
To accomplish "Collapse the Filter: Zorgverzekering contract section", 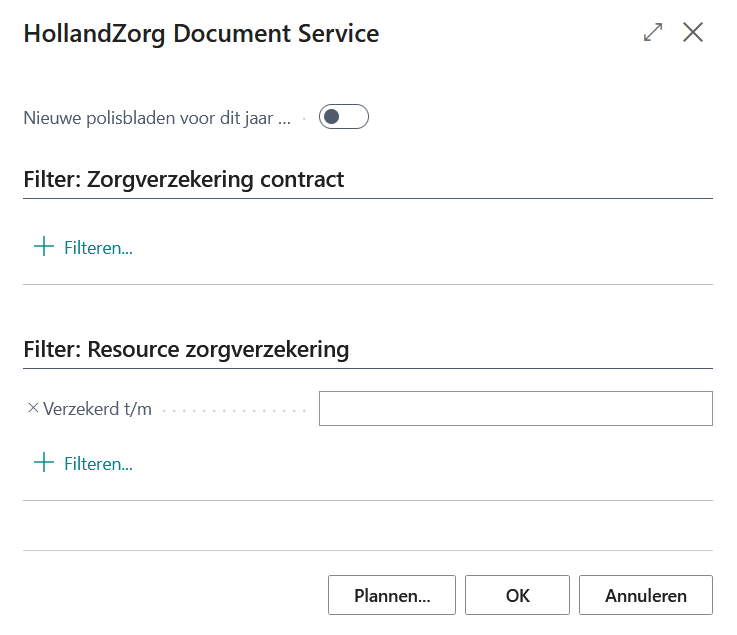I will (x=183, y=180).
